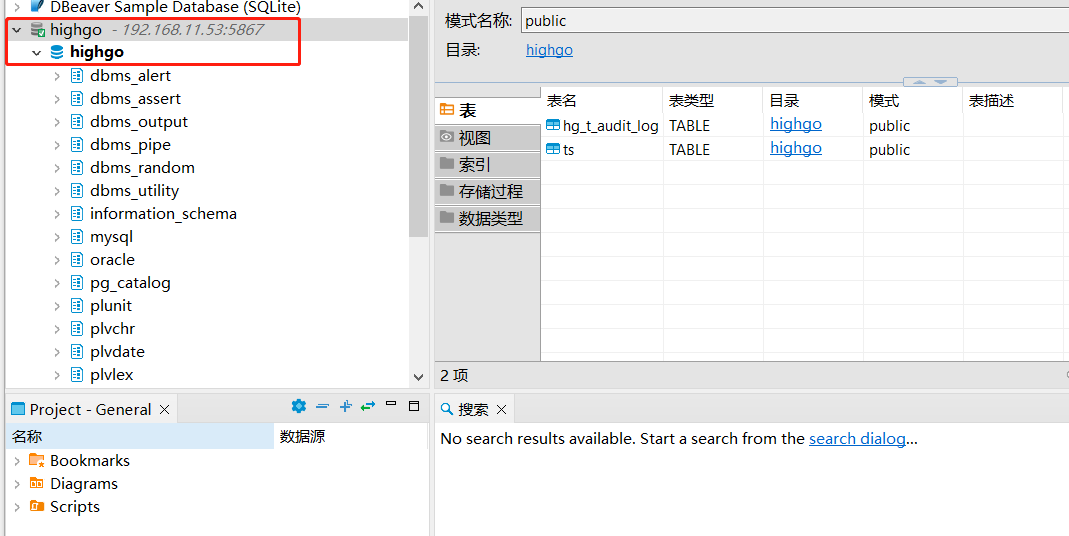This screenshot has width=1069, height=536.
Task: Click the DBeaver Sample Database SQLite icon
Action: click(38, 7)
